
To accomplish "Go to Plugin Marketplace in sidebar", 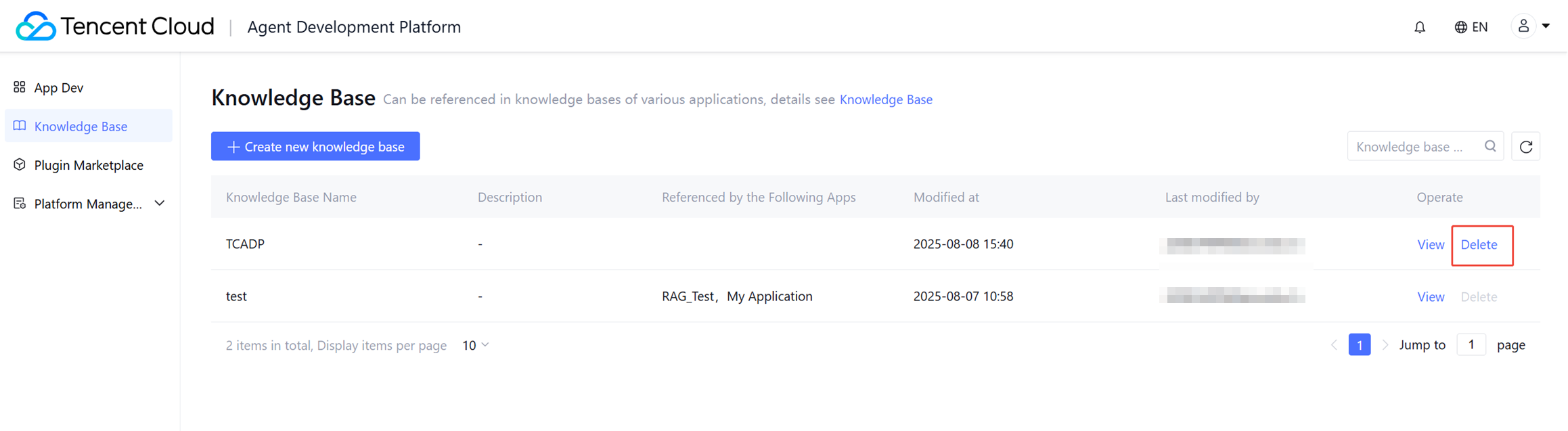I will click(x=88, y=165).
